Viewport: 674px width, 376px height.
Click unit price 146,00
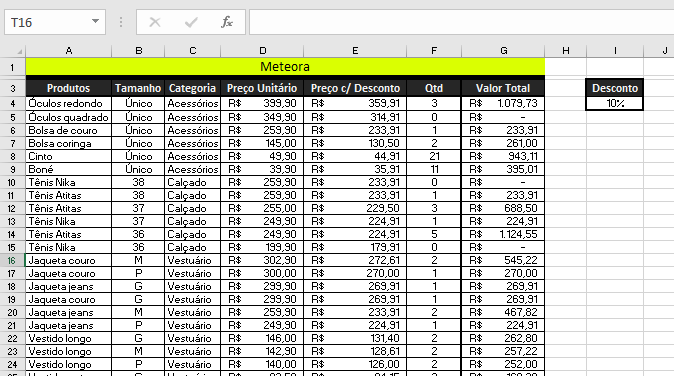[262, 339]
